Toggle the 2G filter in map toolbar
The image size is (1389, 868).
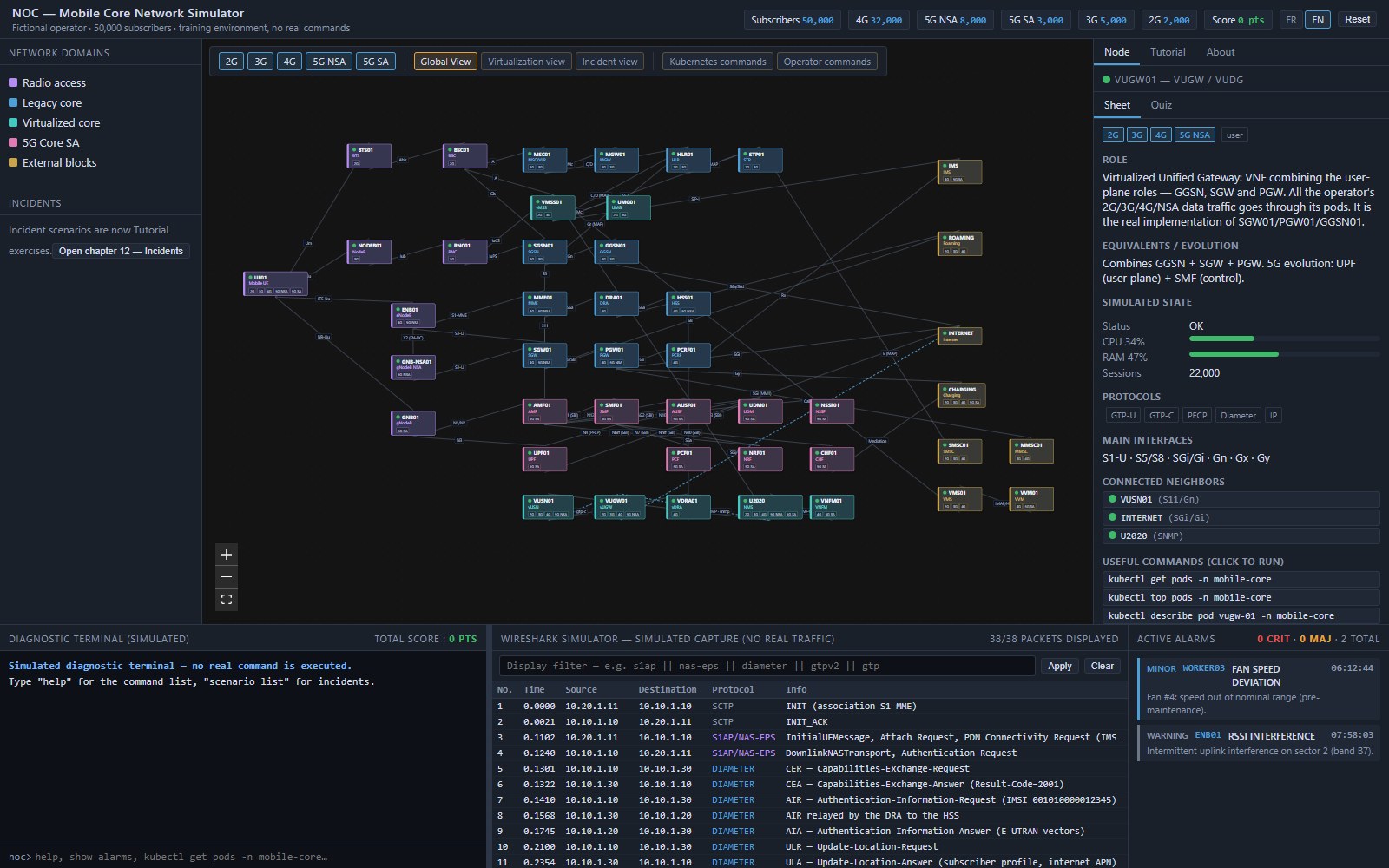point(231,62)
